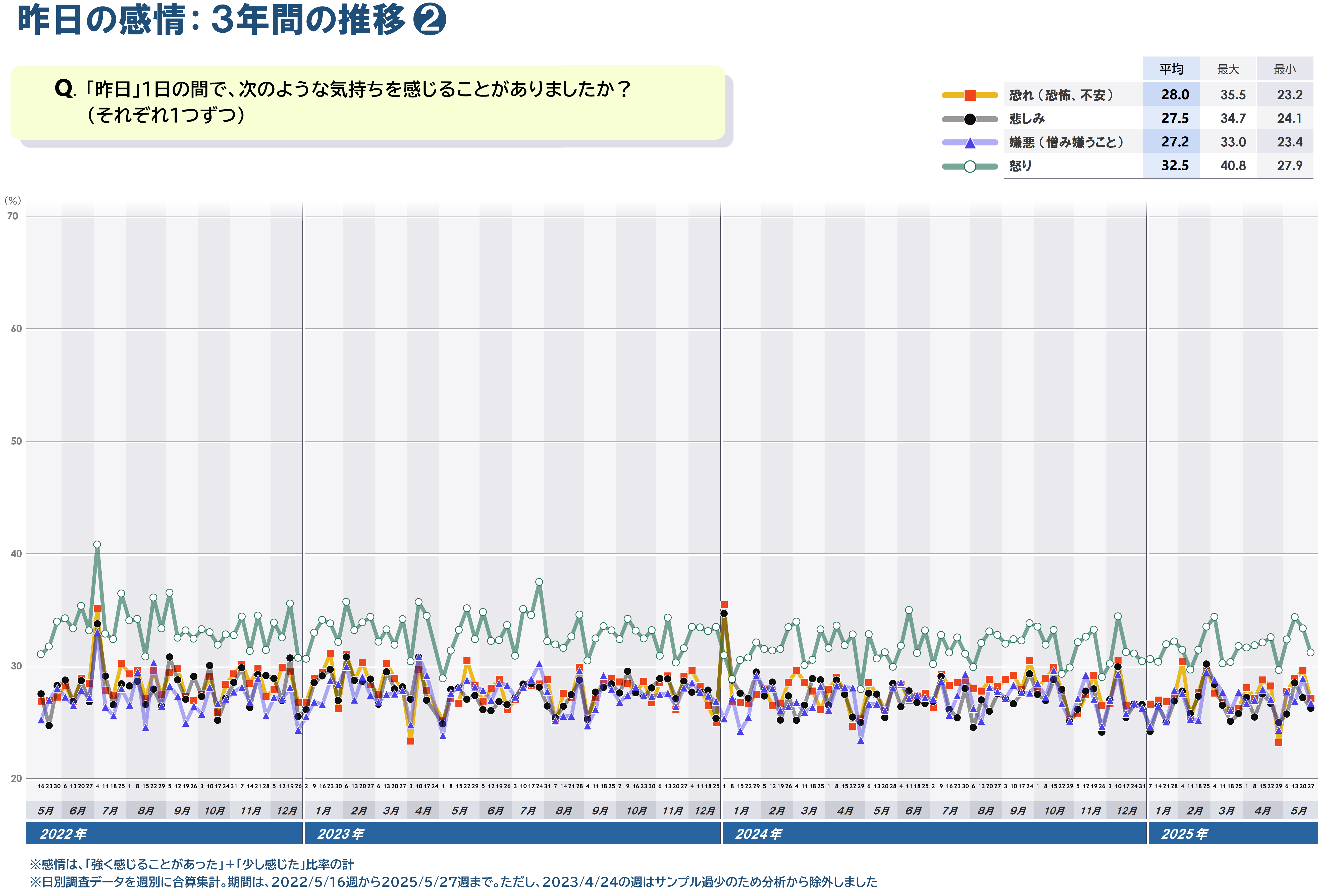Click the 12月 label under 2024年
Screen dimensions: 1323x896
pos(1127,811)
